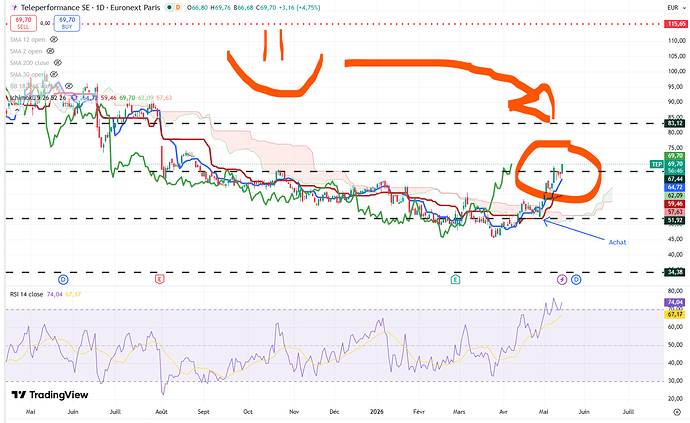Click the 67,44 price scale label

coord(675,179)
